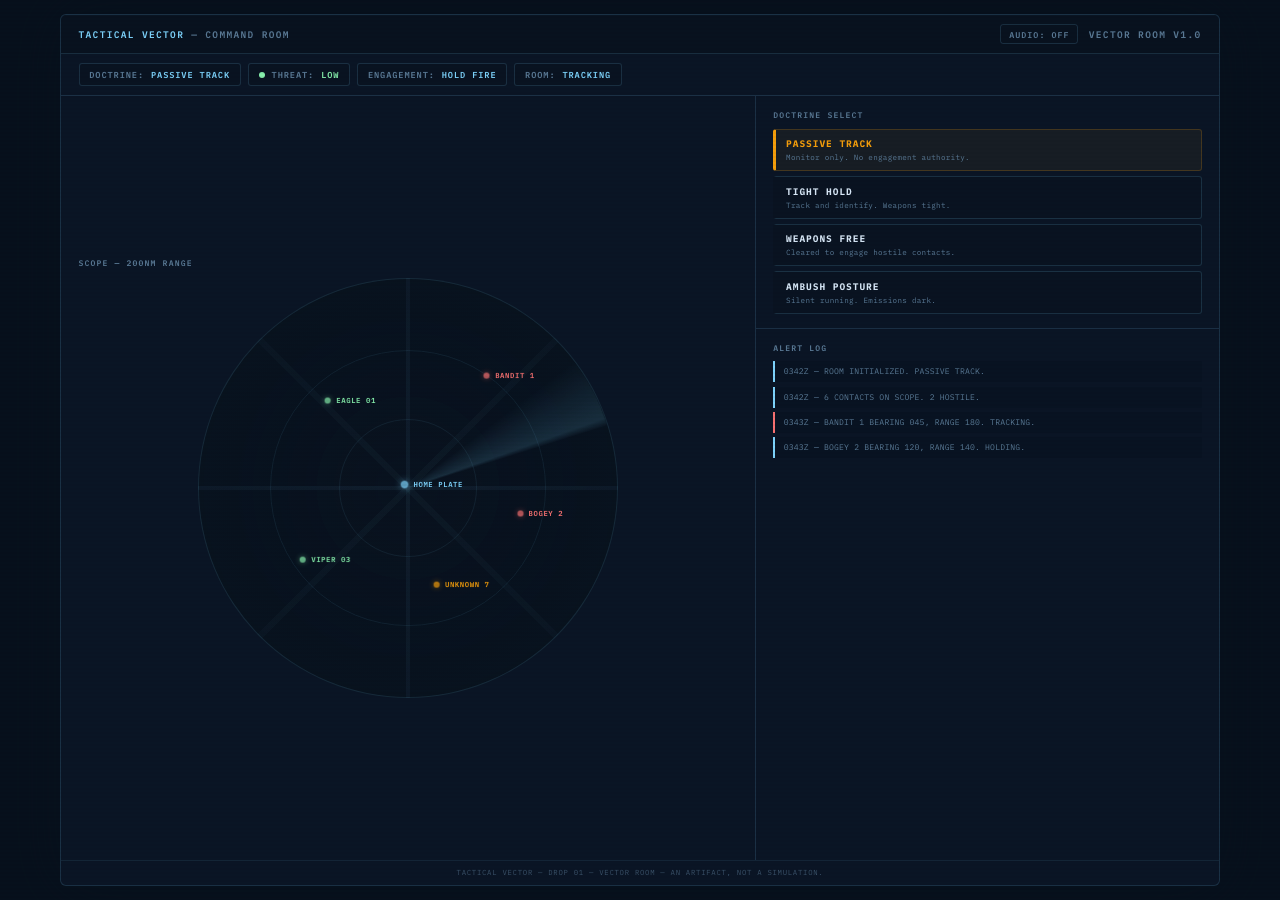The image size is (1280, 900).
Task: Click the Doctrine Select heading
Action: [818, 116]
